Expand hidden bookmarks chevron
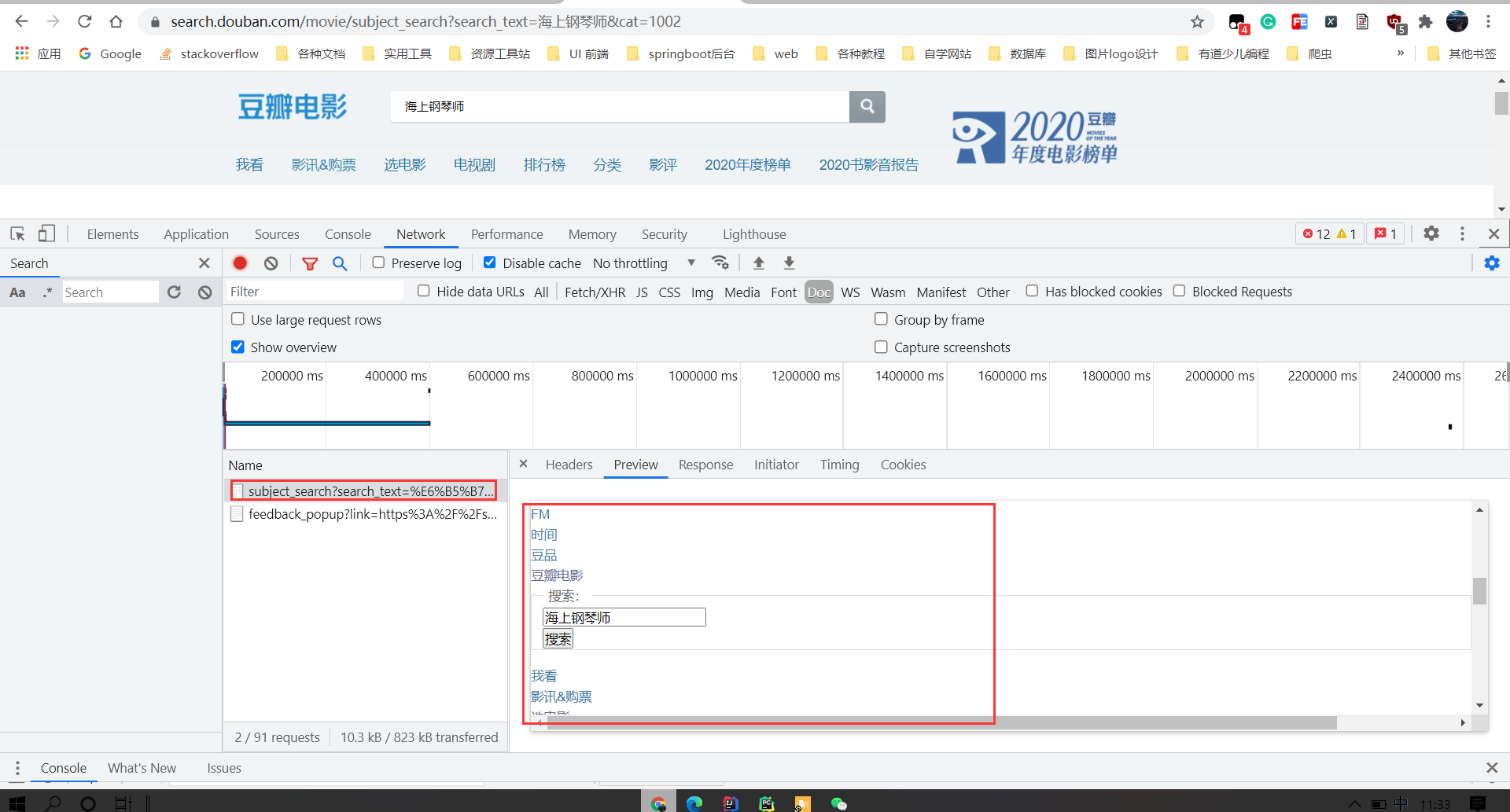This screenshot has width=1510, height=812. [x=1401, y=53]
